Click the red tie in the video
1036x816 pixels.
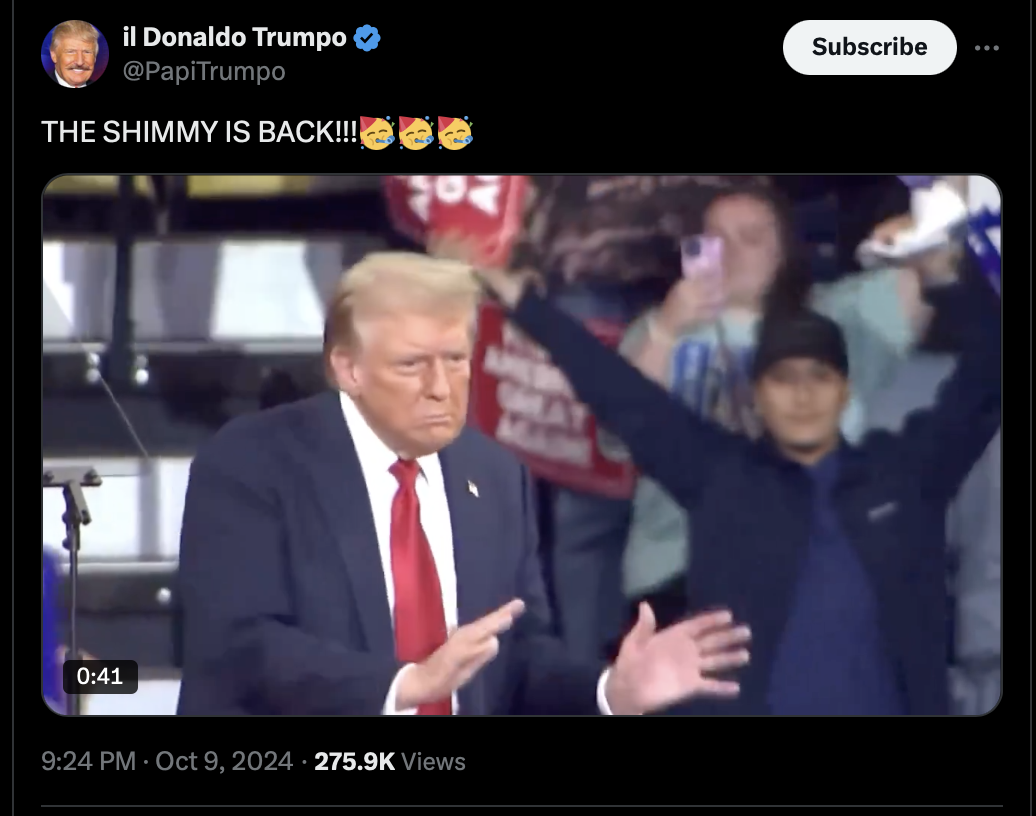(x=416, y=585)
